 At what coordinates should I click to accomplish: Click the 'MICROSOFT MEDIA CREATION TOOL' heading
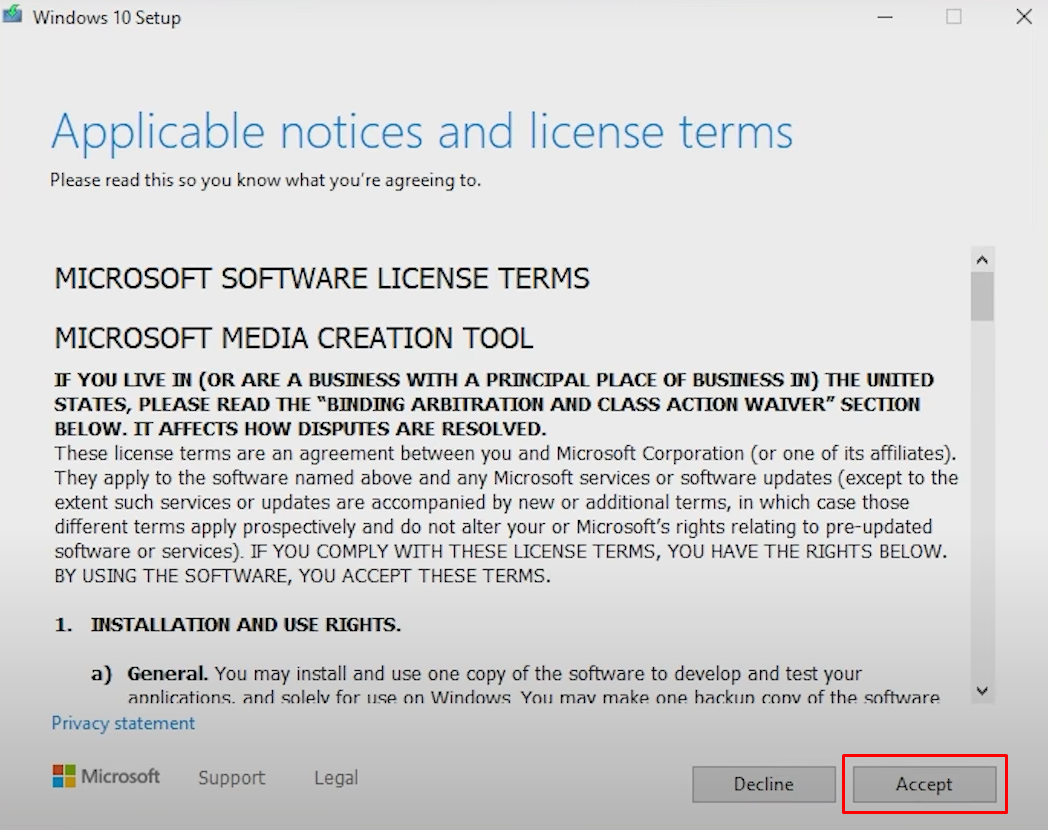pyautogui.click(x=294, y=338)
